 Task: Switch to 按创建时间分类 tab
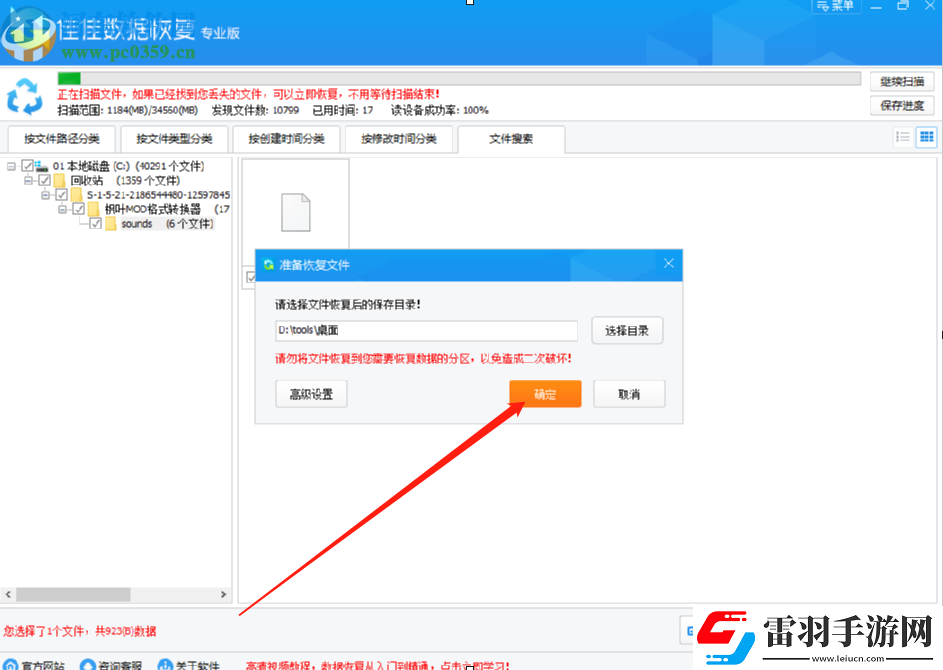[x=286, y=139]
